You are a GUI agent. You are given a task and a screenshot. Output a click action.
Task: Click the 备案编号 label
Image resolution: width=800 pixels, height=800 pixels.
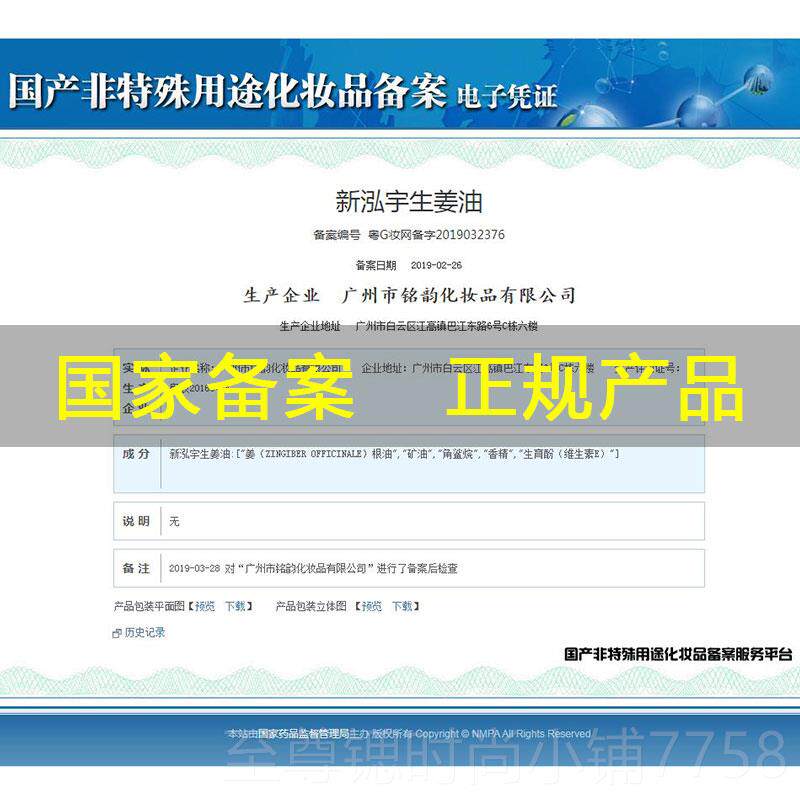pyautogui.click(x=337, y=235)
